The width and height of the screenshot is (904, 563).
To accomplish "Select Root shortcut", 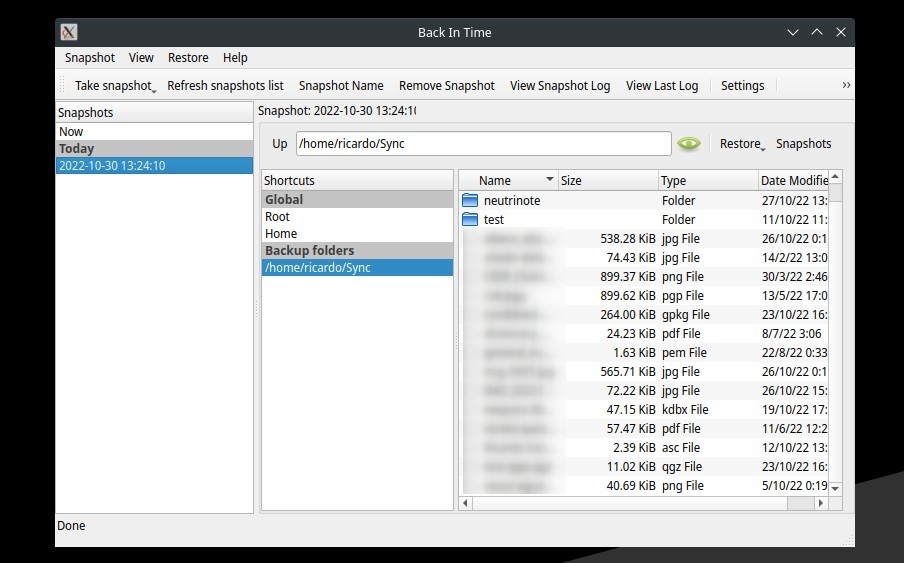I will tap(357, 217).
